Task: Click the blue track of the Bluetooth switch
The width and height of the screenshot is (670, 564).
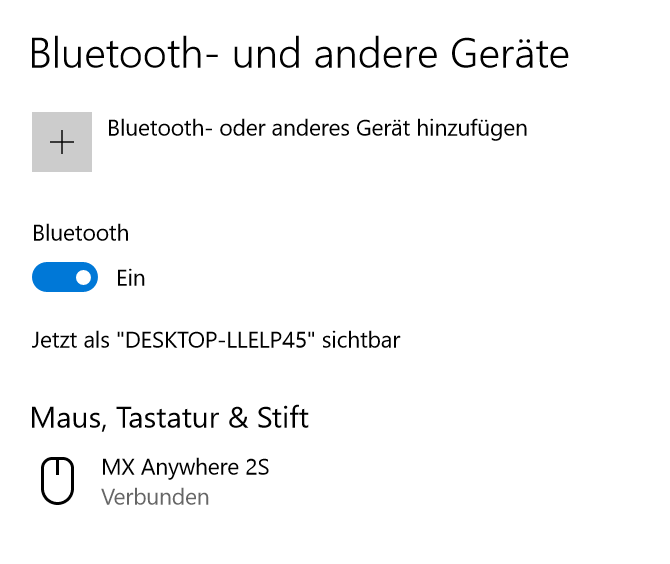Action: click(x=50, y=277)
